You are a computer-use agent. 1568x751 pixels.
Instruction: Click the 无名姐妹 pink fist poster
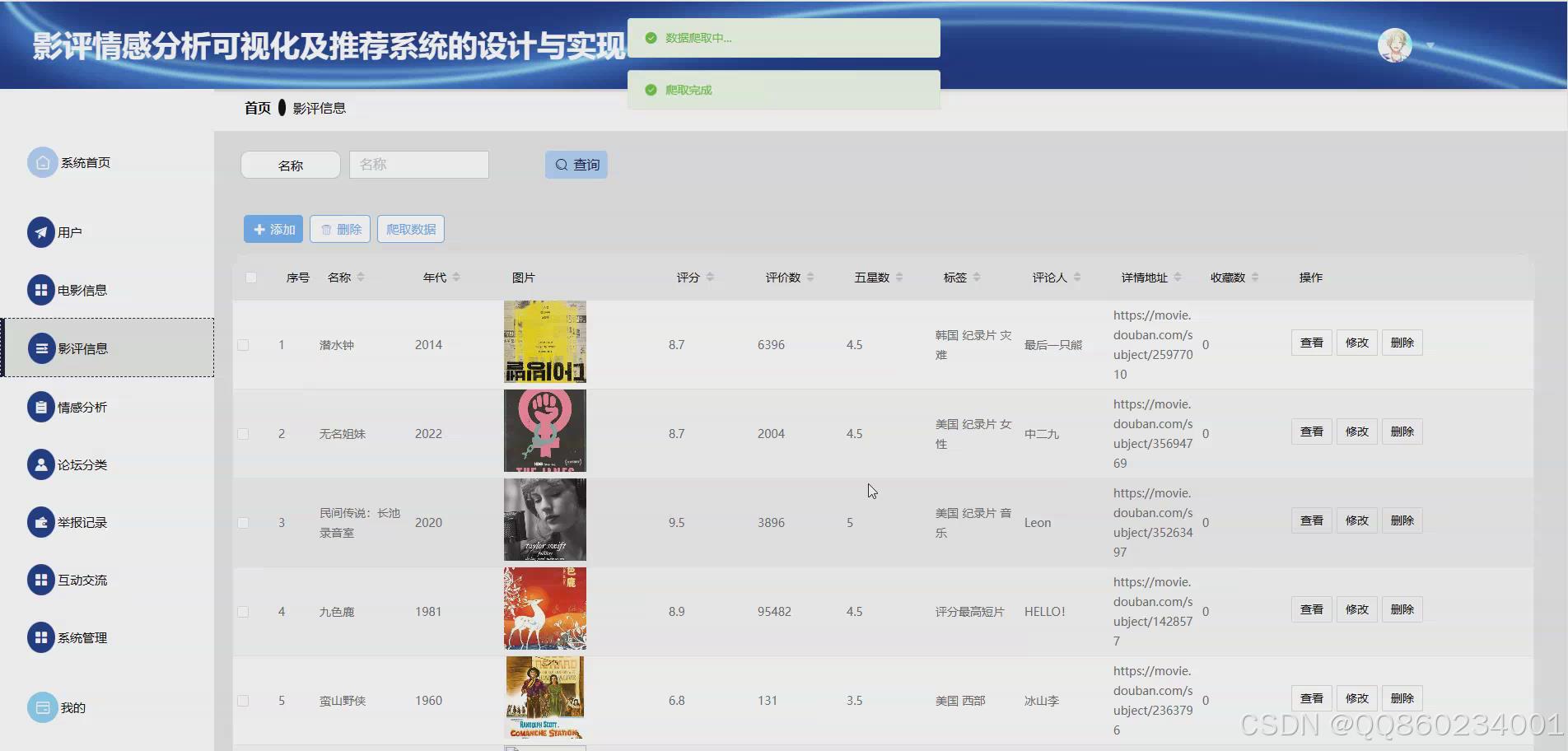(545, 431)
